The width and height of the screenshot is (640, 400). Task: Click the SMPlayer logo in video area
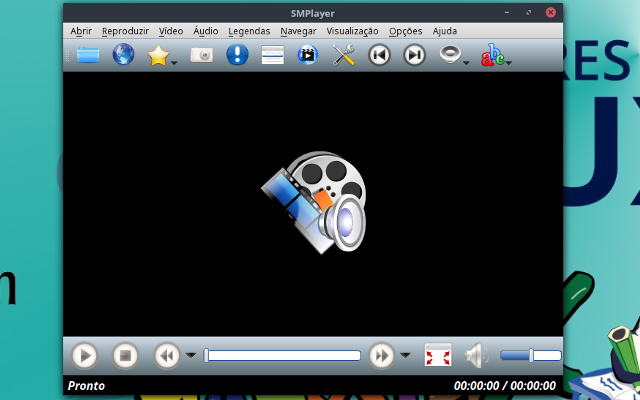click(x=313, y=203)
